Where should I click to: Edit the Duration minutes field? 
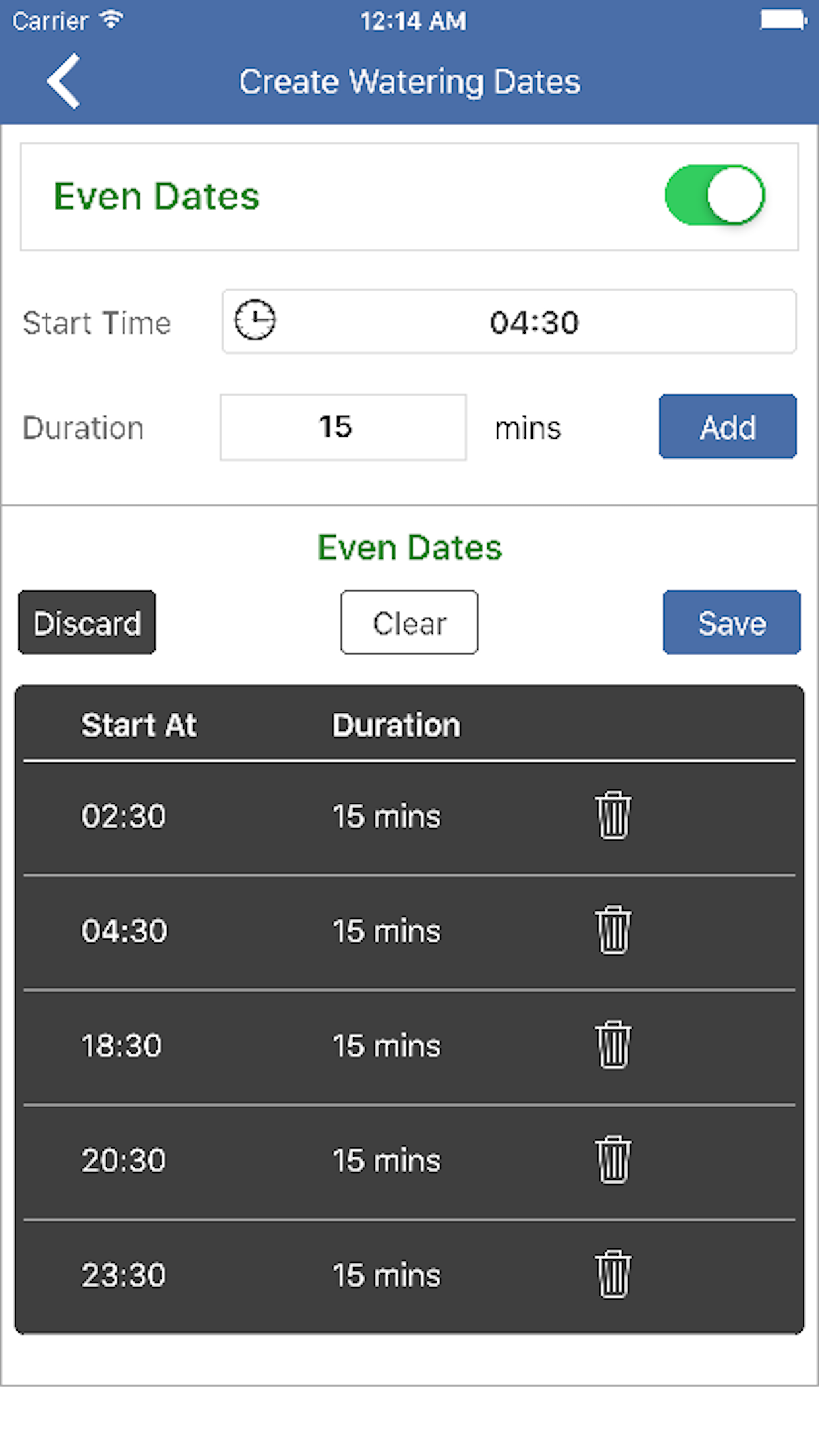(x=343, y=427)
